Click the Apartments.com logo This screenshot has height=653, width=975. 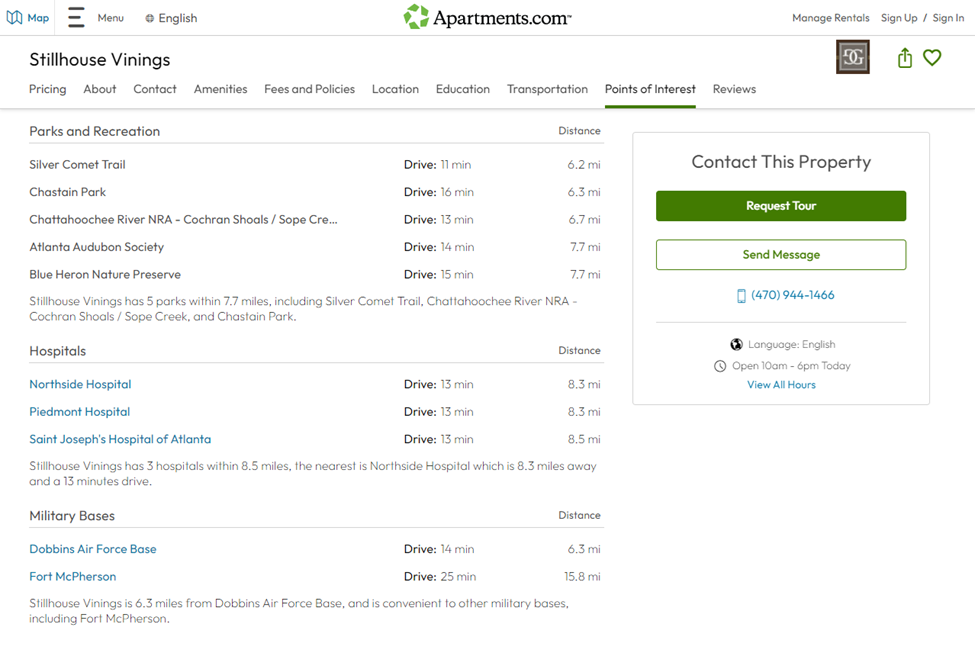click(x=487, y=18)
